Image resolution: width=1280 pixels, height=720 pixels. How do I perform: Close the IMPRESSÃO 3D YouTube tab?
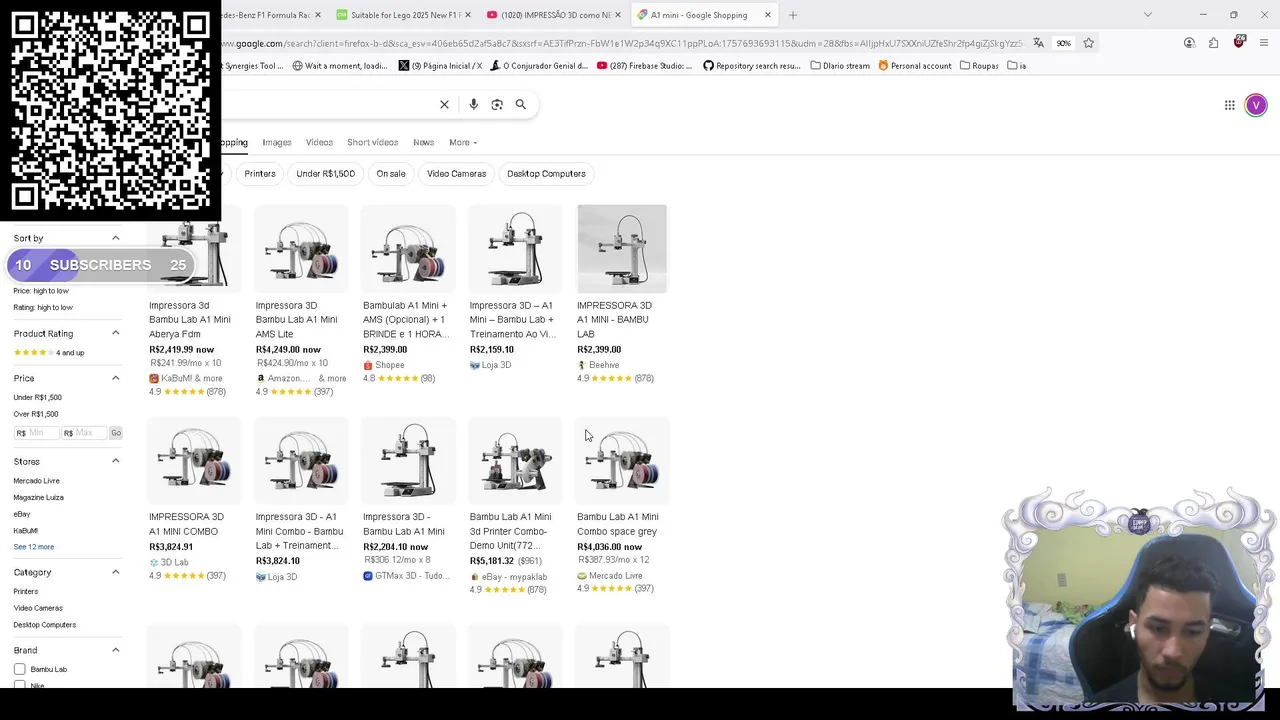pos(618,15)
